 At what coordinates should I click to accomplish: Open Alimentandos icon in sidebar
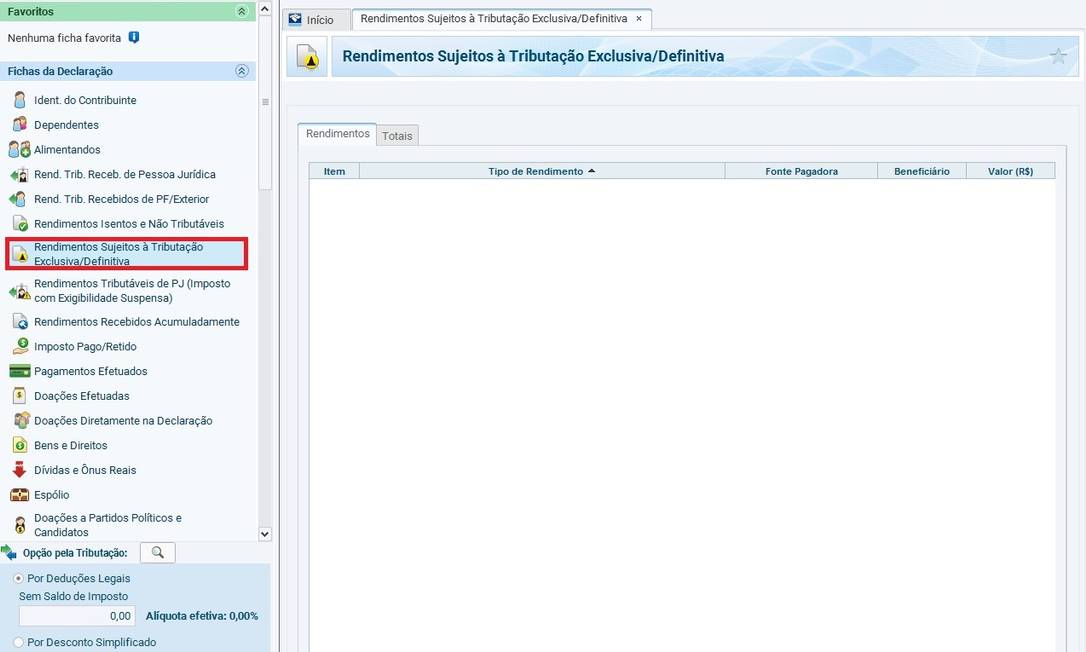[x=19, y=150]
